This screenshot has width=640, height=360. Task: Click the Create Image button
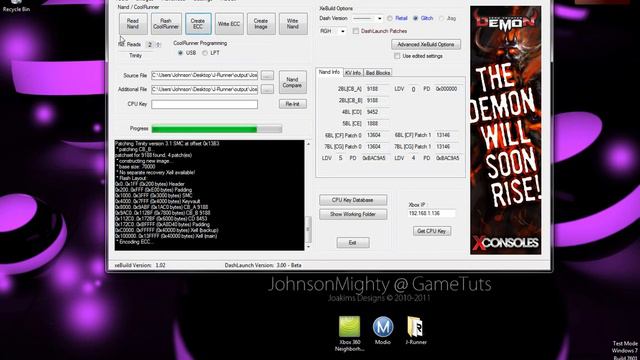point(261,24)
